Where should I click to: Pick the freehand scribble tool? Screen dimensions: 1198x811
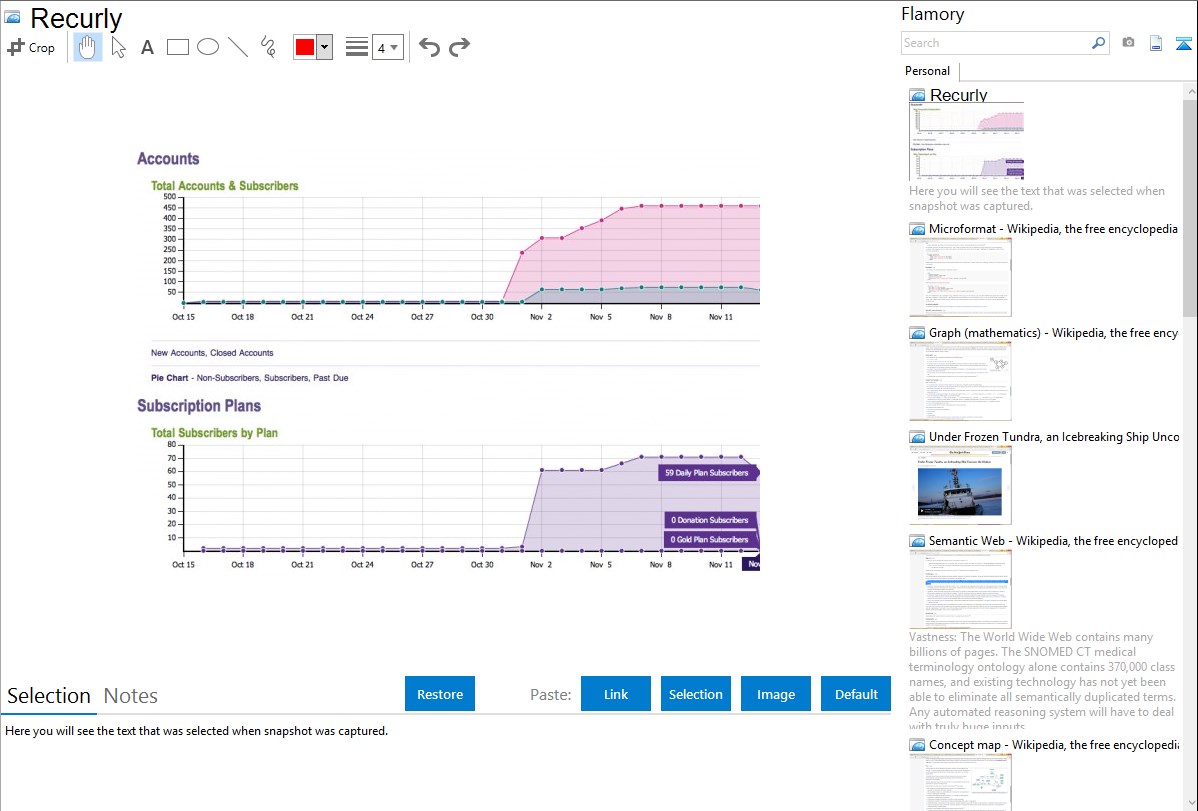[x=268, y=47]
